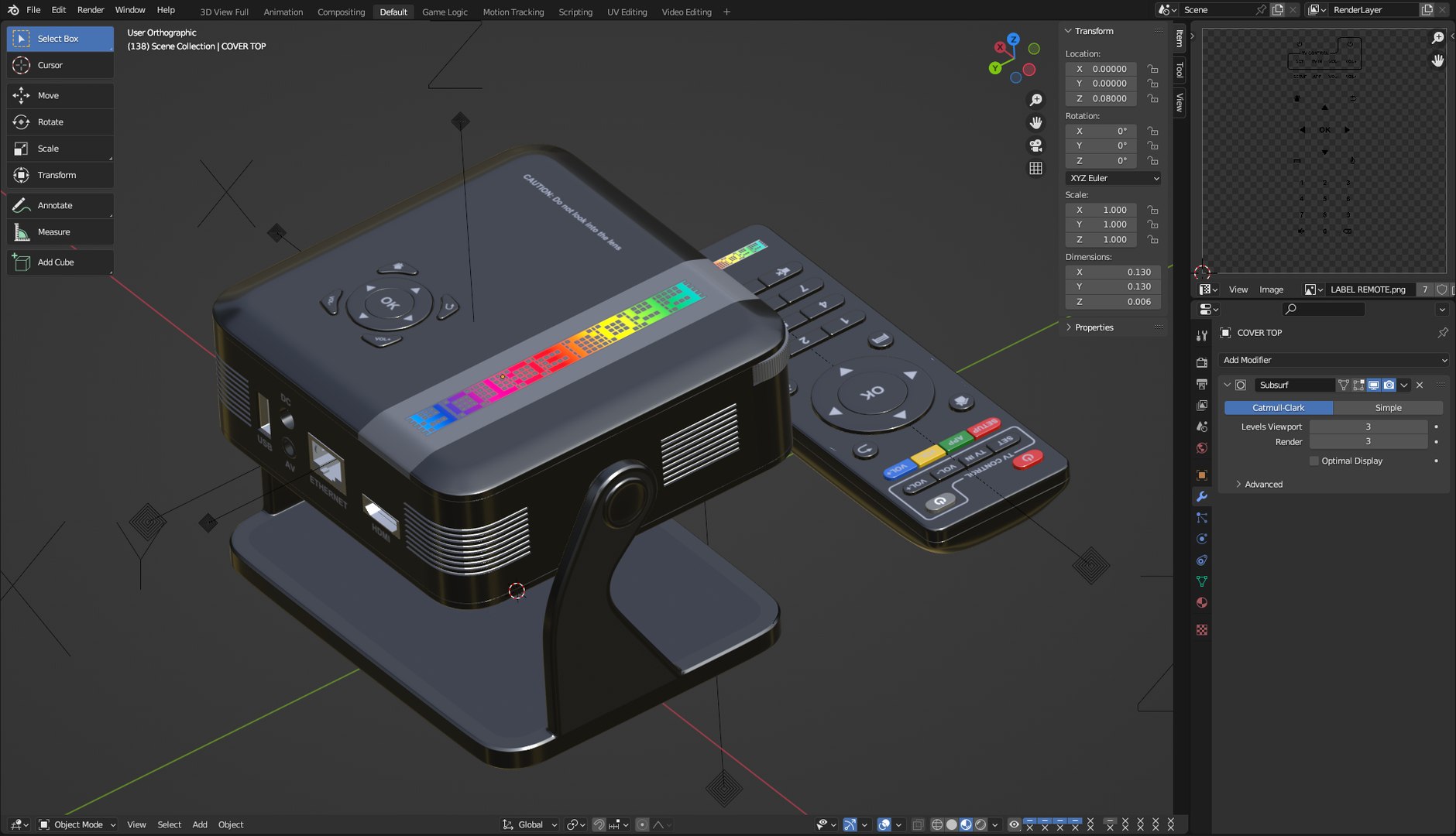
Task: Switch orthographic/perspective grid icon
Action: click(x=1035, y=168)
